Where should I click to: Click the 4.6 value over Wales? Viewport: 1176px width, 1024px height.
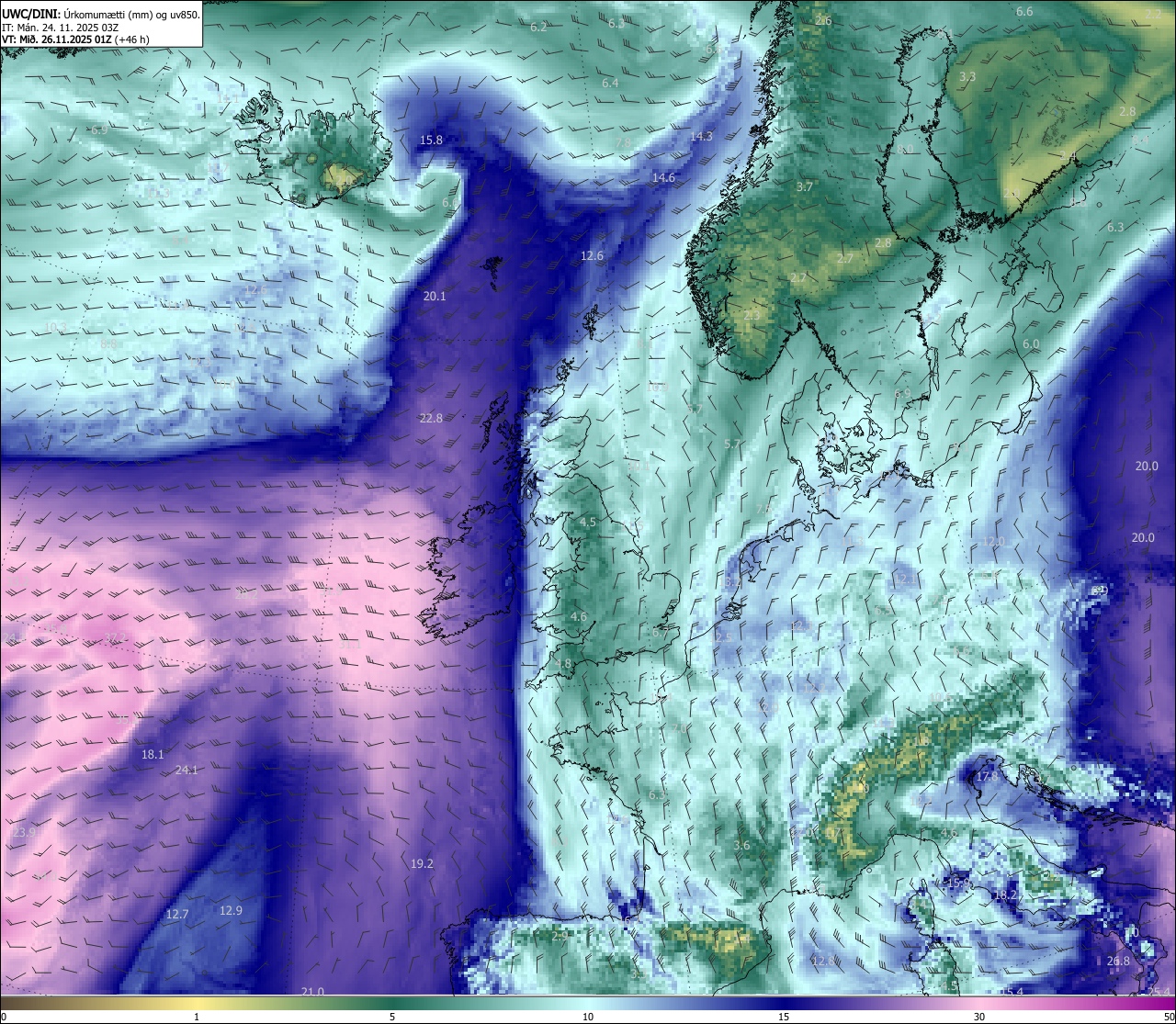578,616
